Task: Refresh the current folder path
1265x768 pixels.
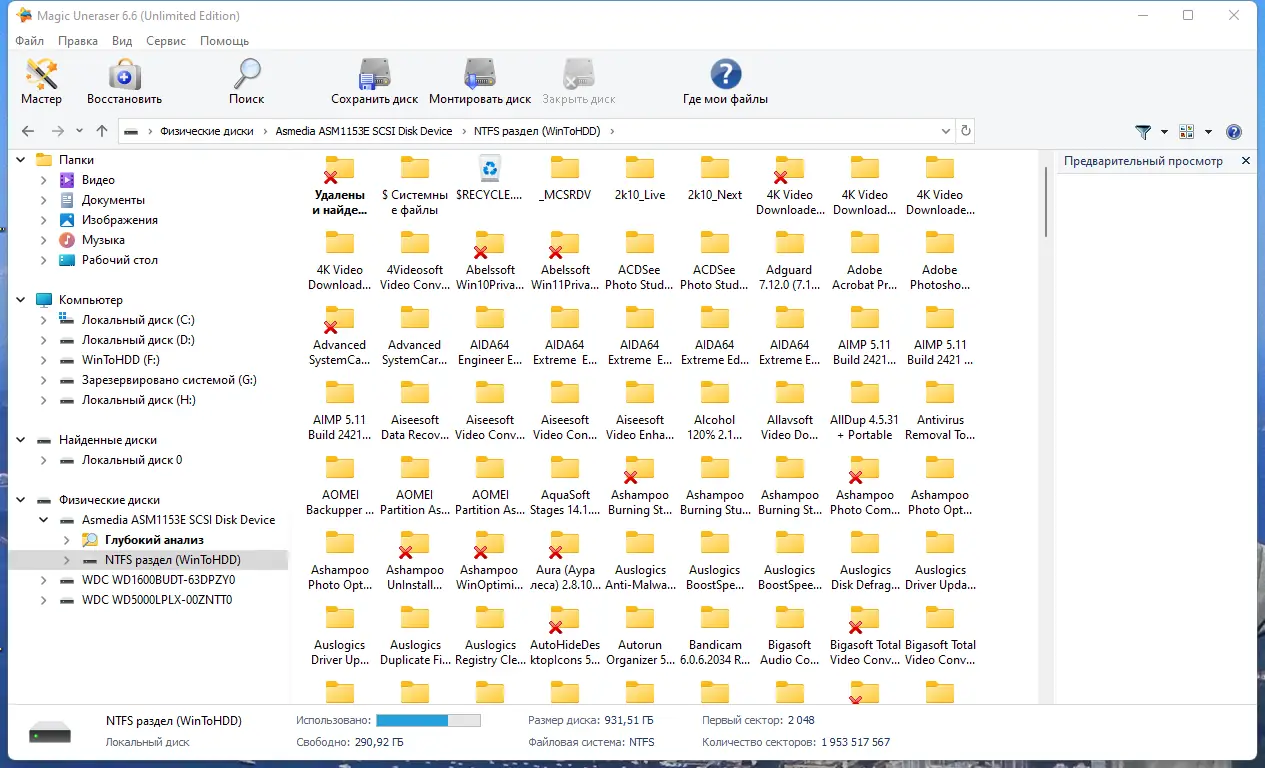Action: tap(965, 131)
